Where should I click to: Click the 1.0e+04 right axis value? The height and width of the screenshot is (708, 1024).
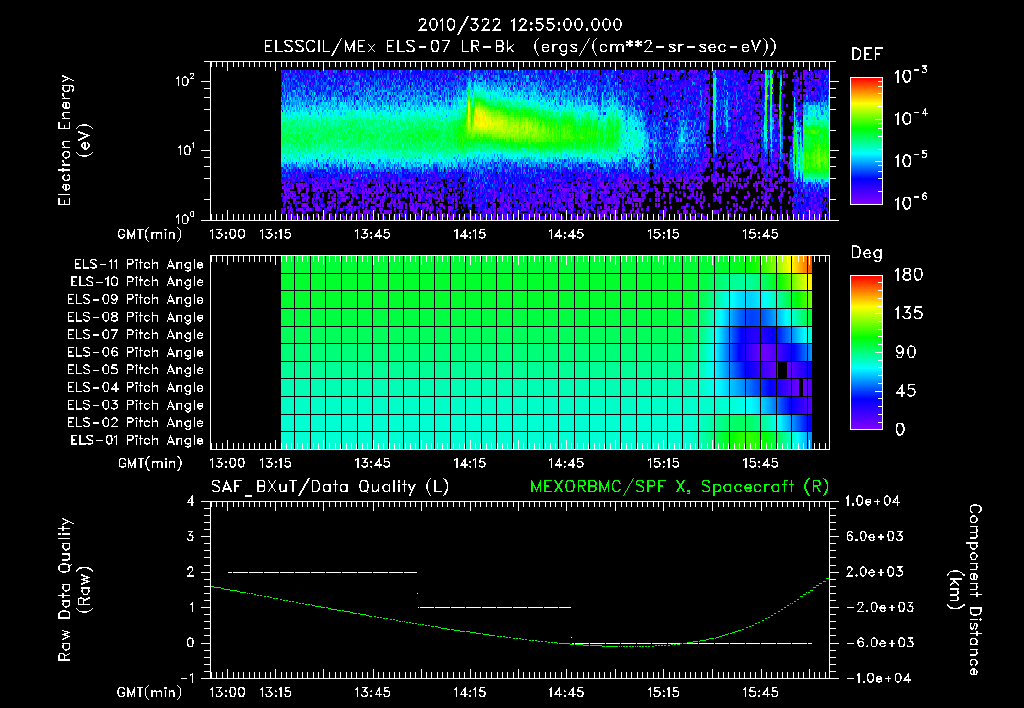point(872,502)
